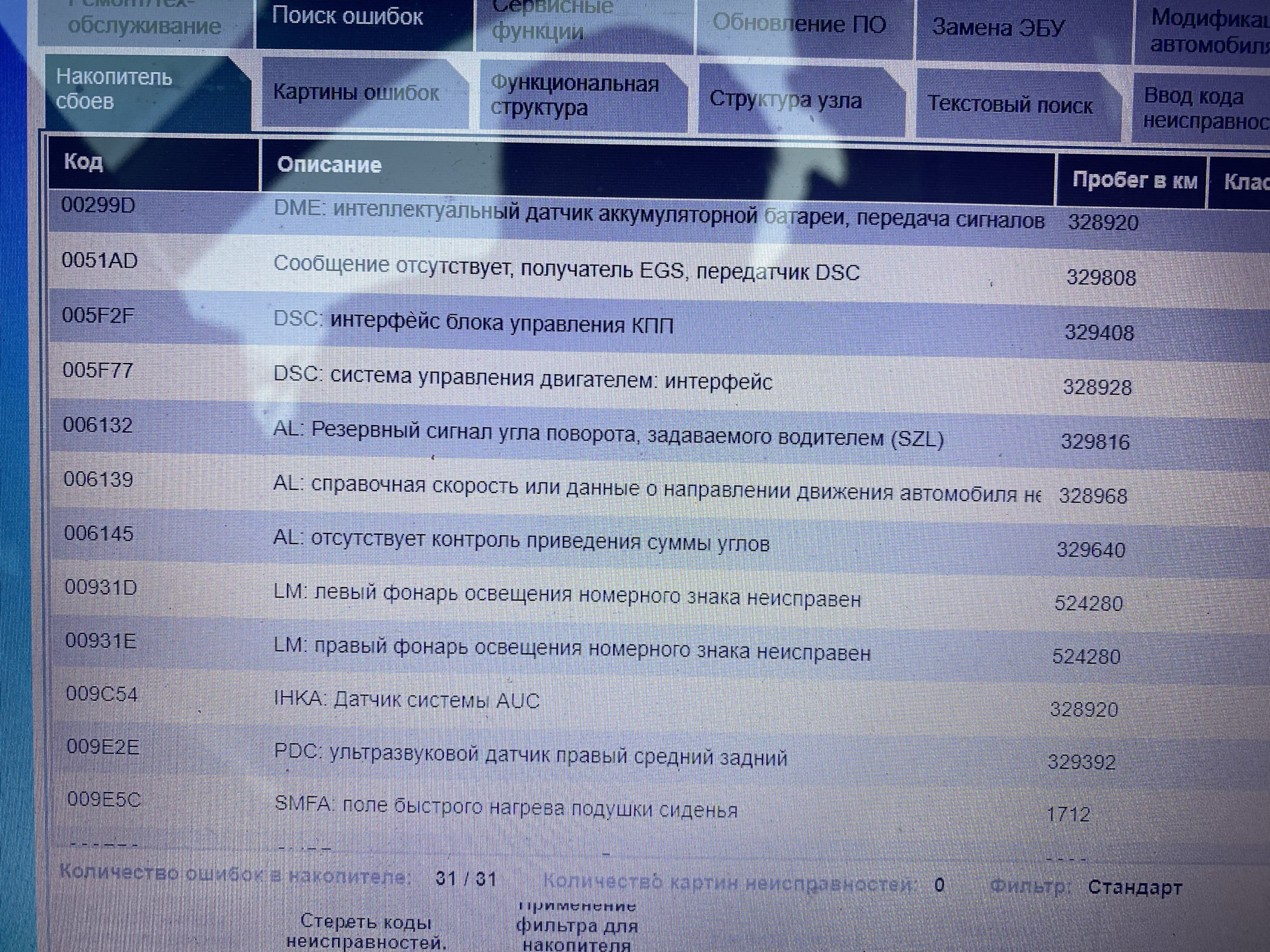Click description PDC: ультразвуковой датчик правый средний задний

click(x=530, y=755)
